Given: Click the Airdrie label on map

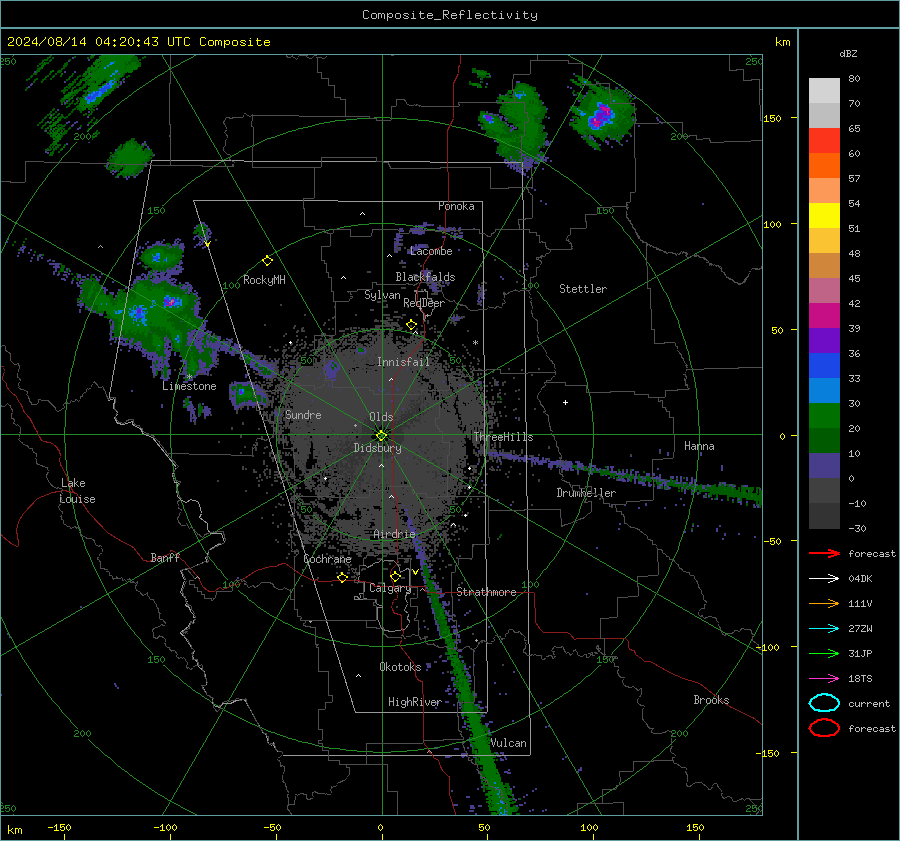Looking at the screenshot, I should click(394, 534).
